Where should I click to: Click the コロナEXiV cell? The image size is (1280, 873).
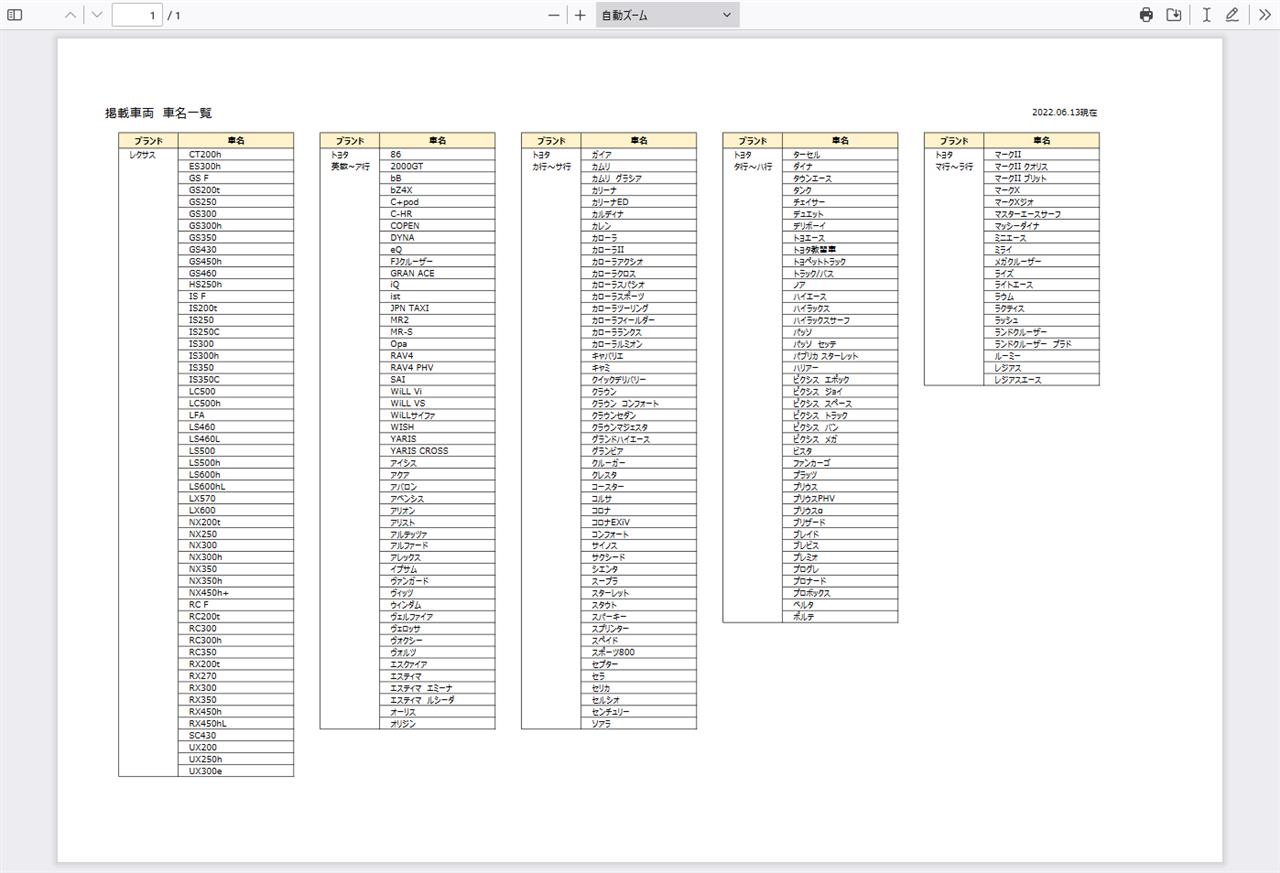[638, 522]
